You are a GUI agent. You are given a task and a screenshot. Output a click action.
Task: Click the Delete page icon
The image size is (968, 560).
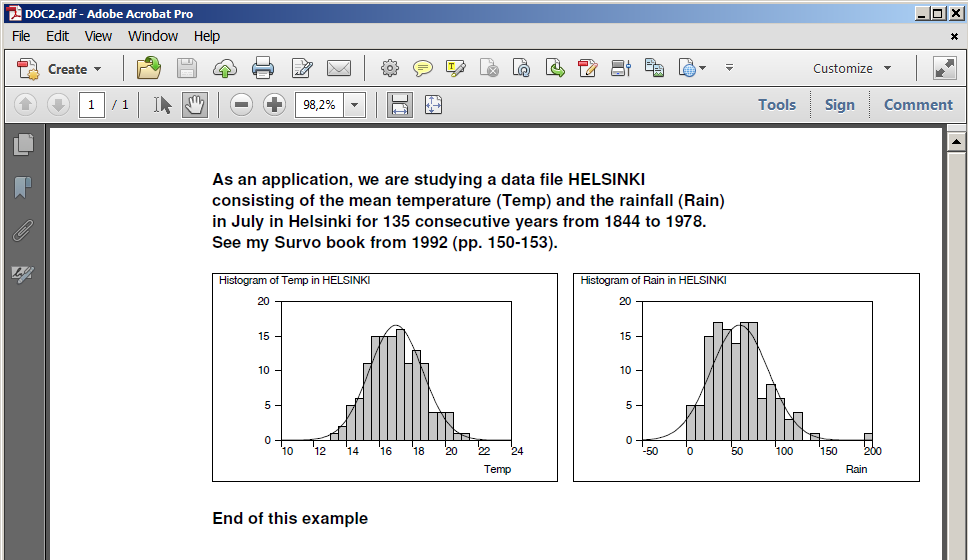point(489,68)
